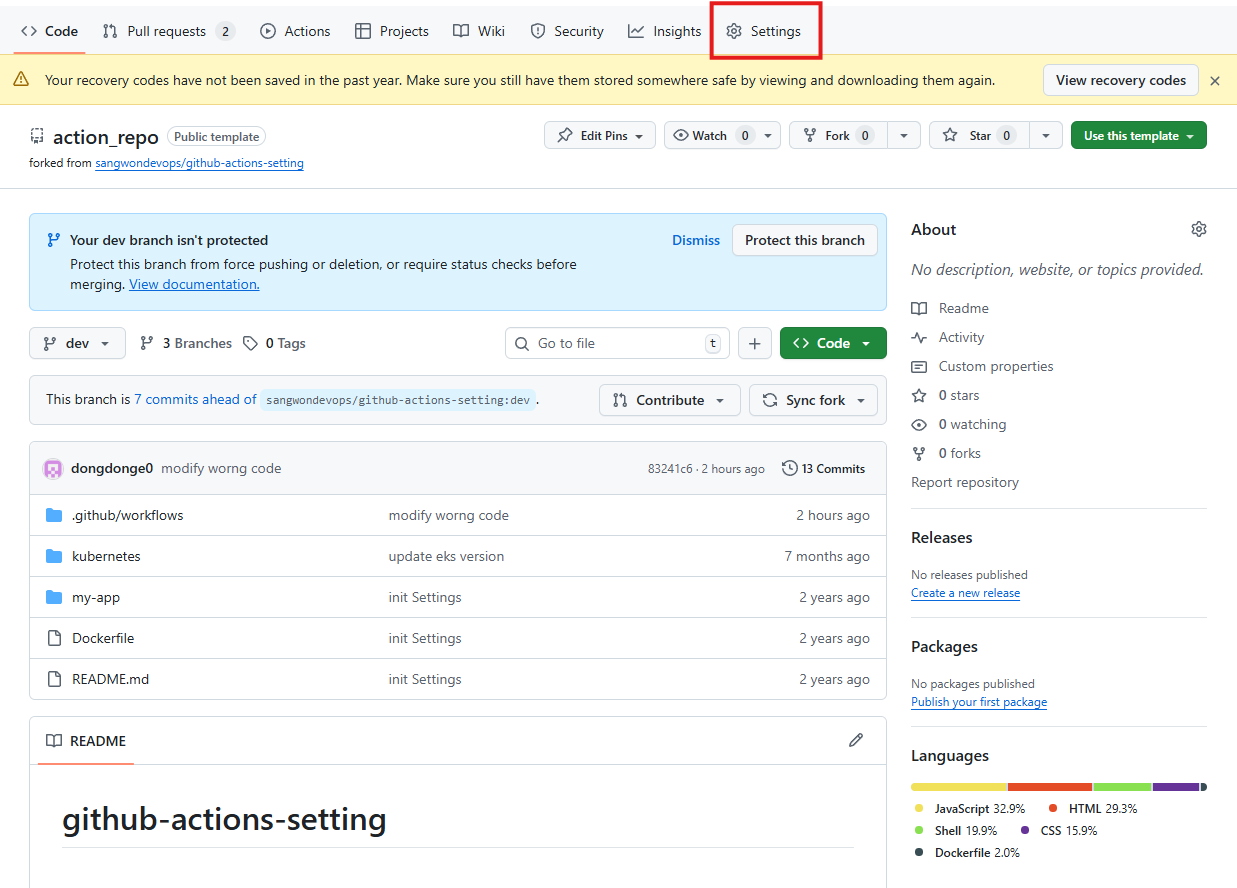The image size is (1237, 888).
Task: Open sangwondevops/github-actions-setting fork source link
Action: (199, 162)
